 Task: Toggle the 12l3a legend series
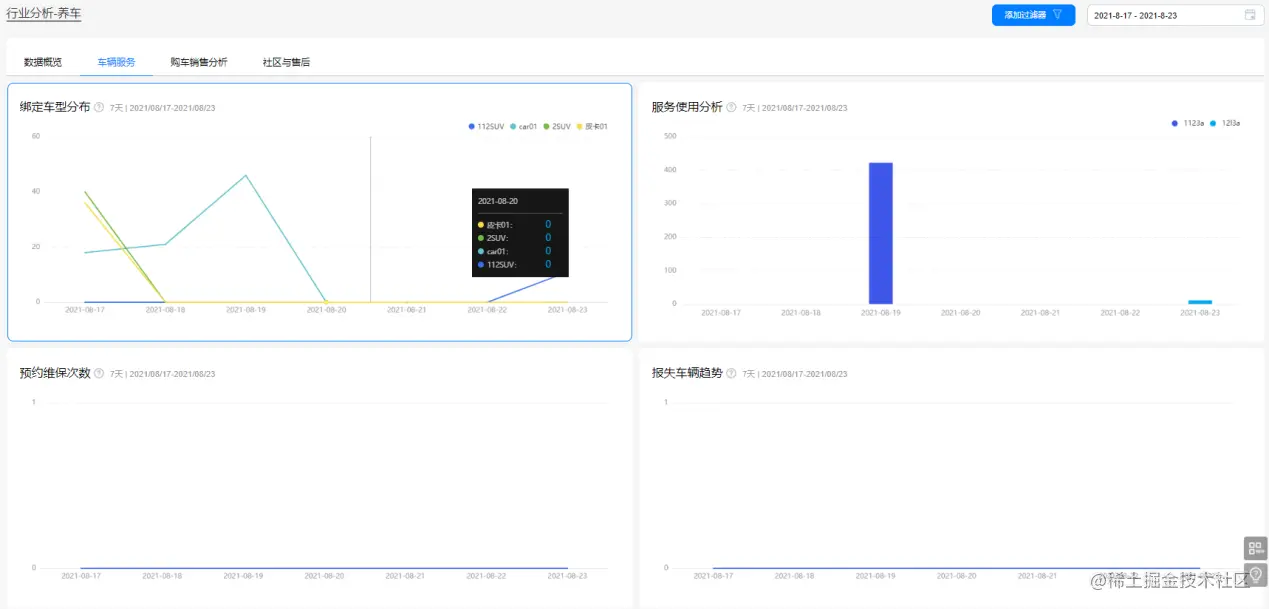pos(1225,123)
